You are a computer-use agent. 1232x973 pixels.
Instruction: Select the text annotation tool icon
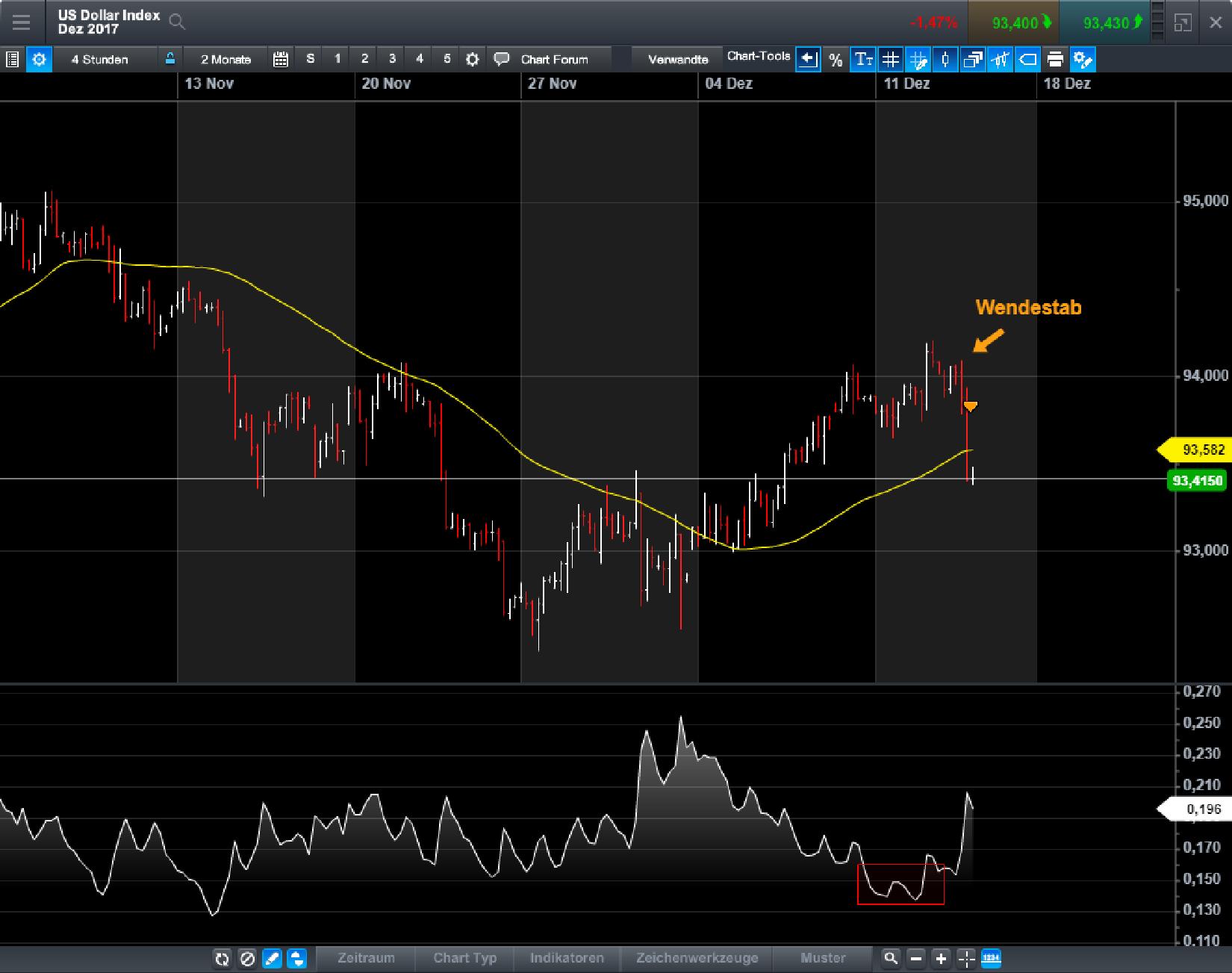pyautogui.click(x=864, y=60)
